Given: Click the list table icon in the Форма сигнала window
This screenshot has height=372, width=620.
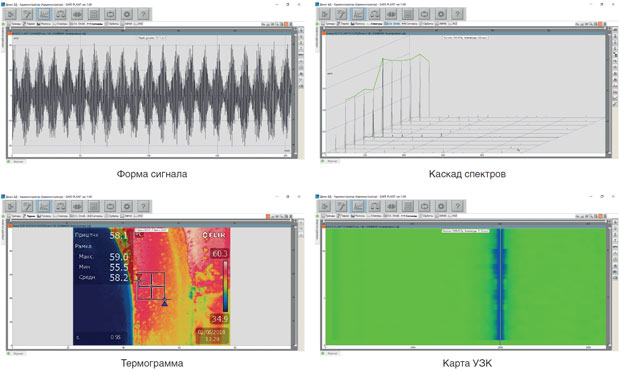Looking at the screenshot, I should [x=94, y=14].
